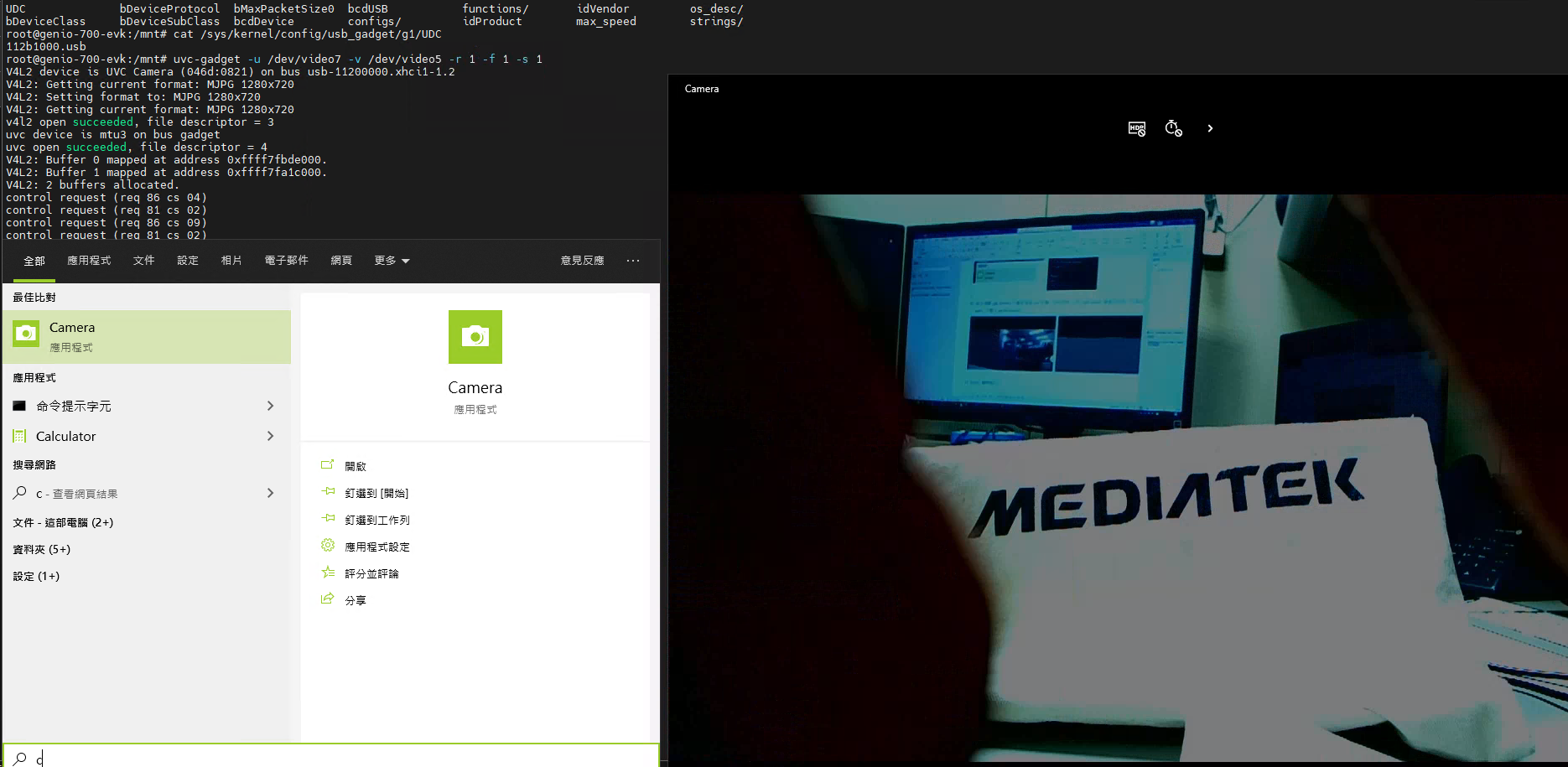This screenshot has width=1568, height=767.
Task: Pin Camera to taskbar via 釘選到工作列
Action: click(377, 520)
